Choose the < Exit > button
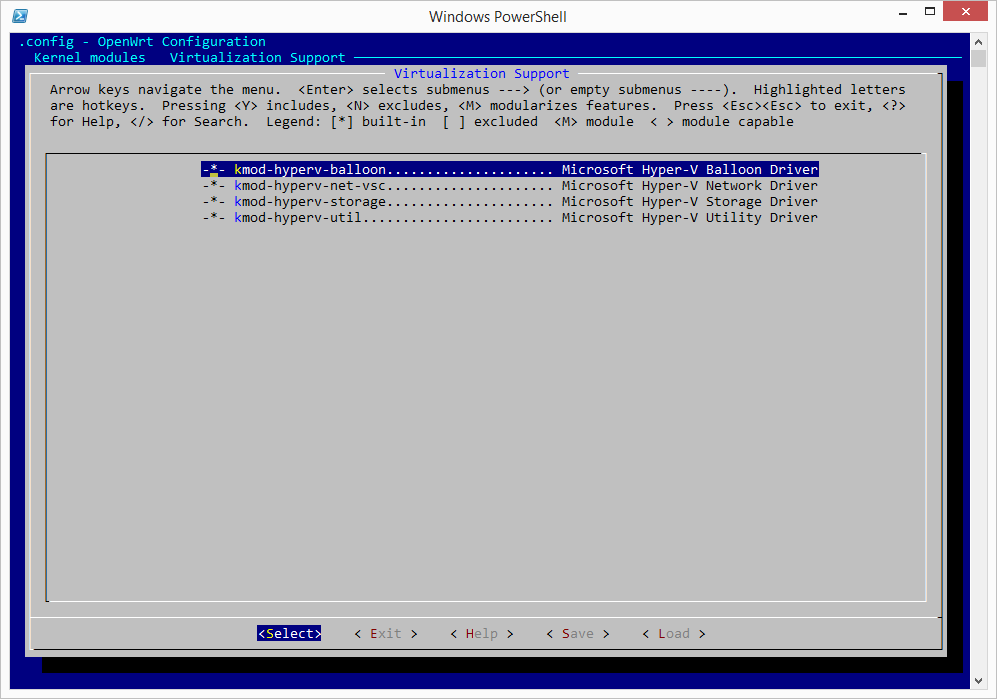This screenshot has height=699, width=997. point(386,633)
